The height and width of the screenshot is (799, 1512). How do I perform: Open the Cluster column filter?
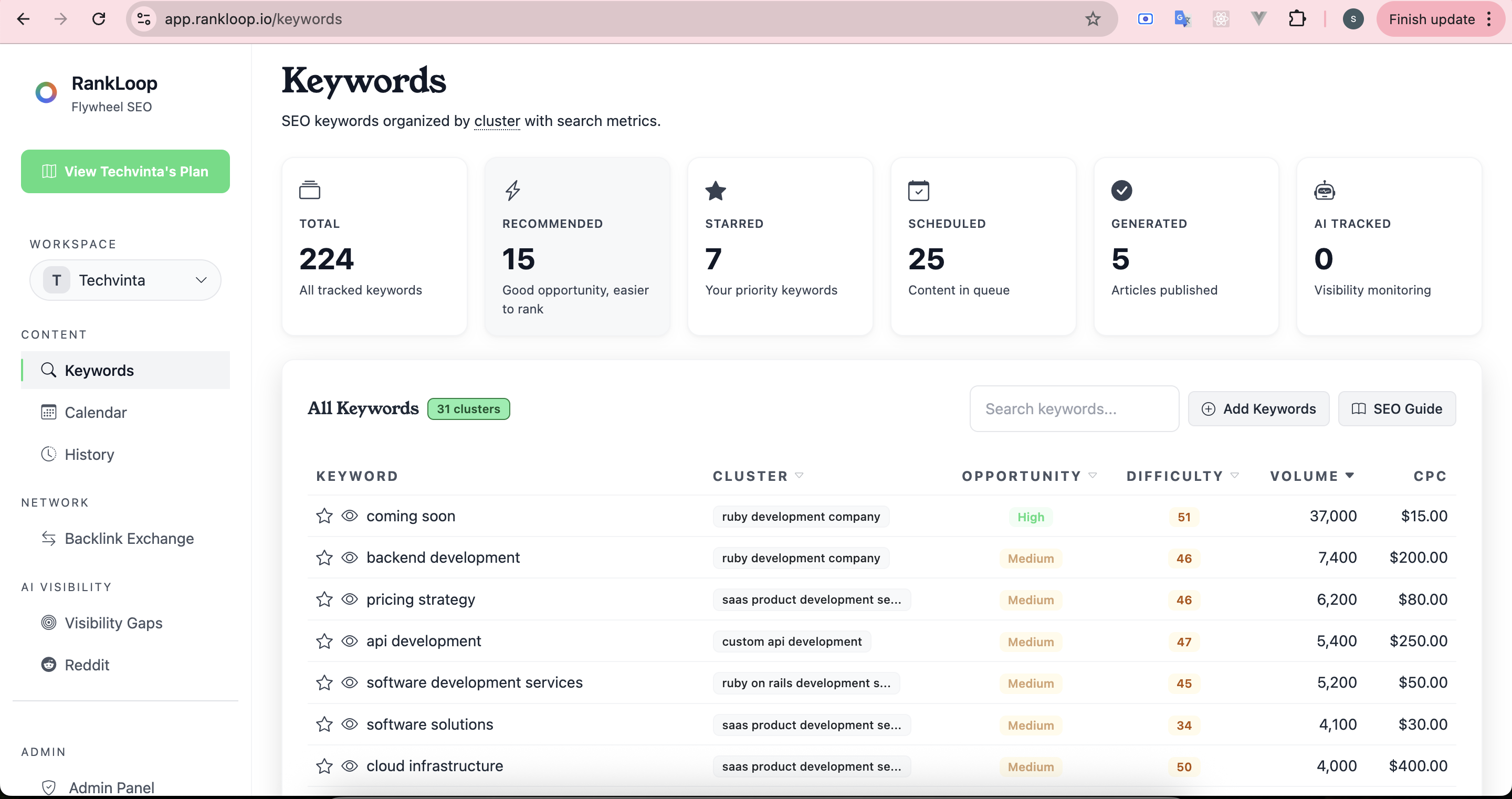[799, 476]
